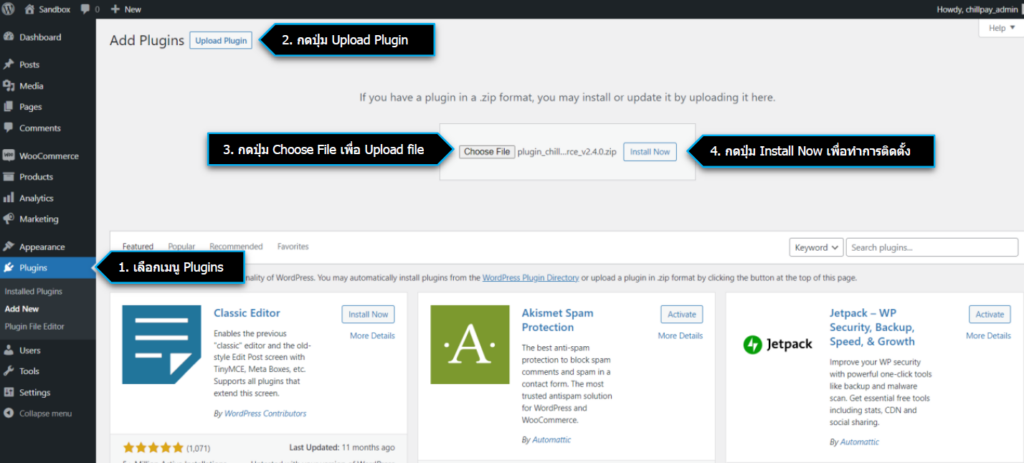The width and height of the screenshot is (1024, 463).
Task: Open Plugin File Editor submenu item
Action: click(35, 326)
